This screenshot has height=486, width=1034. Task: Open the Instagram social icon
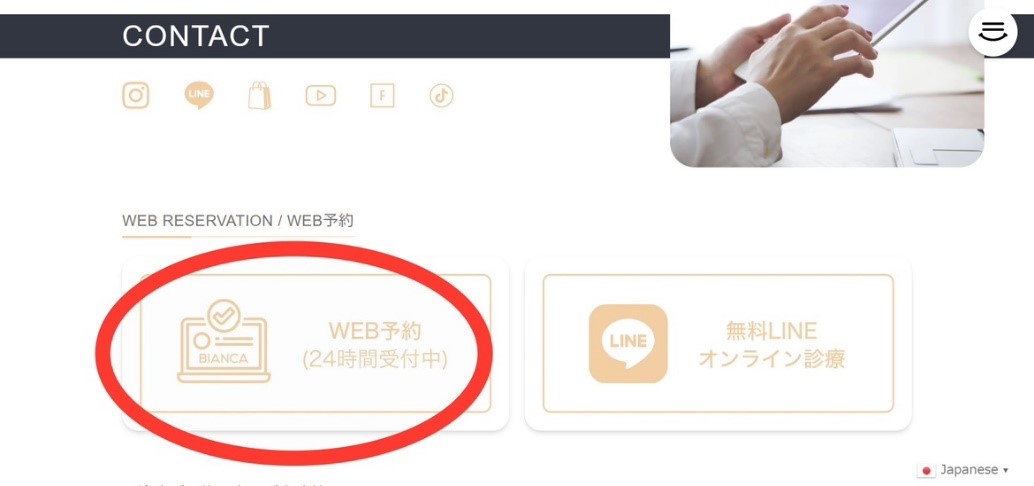(135, 96)
